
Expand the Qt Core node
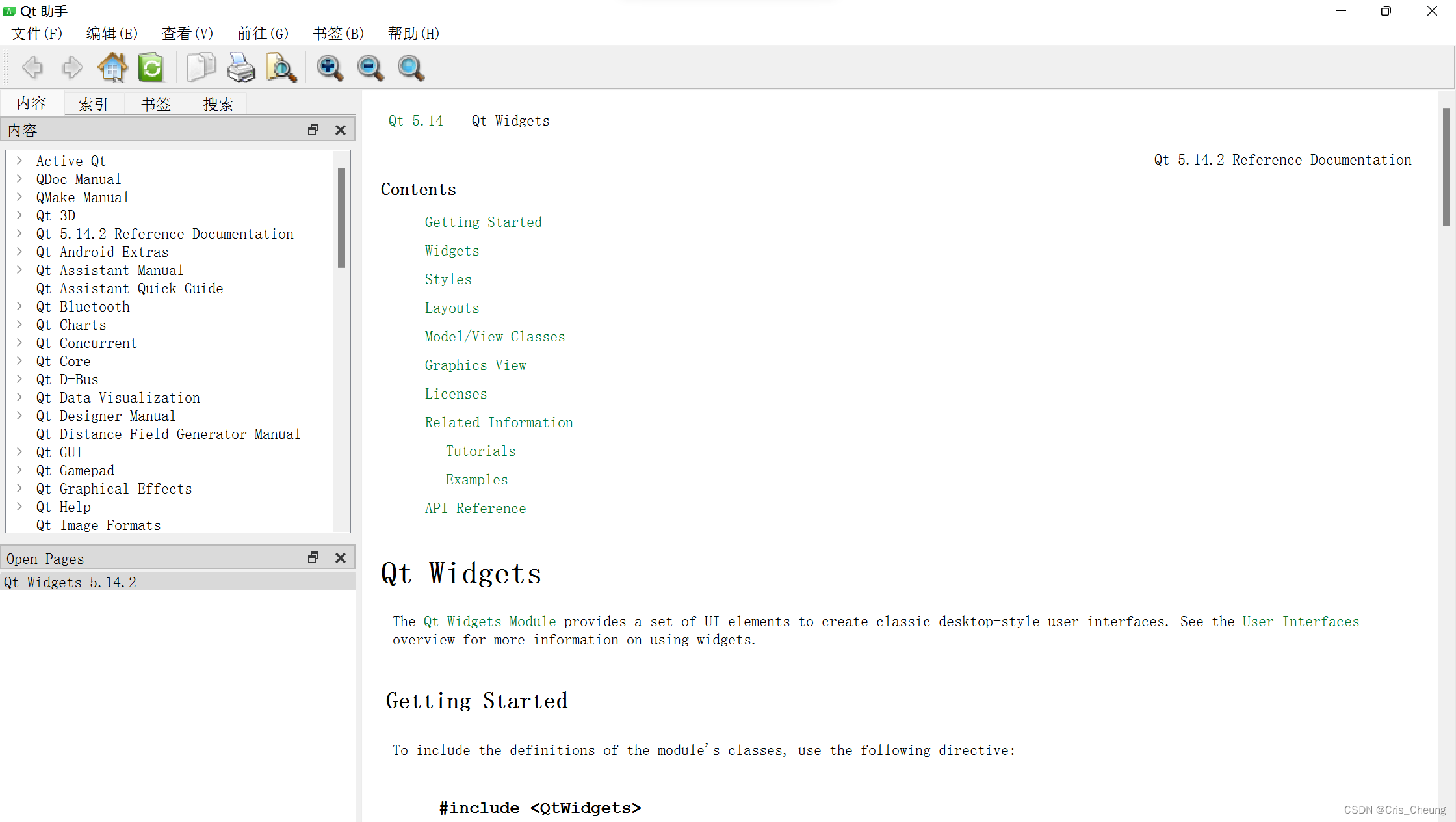tap(19, 360)
